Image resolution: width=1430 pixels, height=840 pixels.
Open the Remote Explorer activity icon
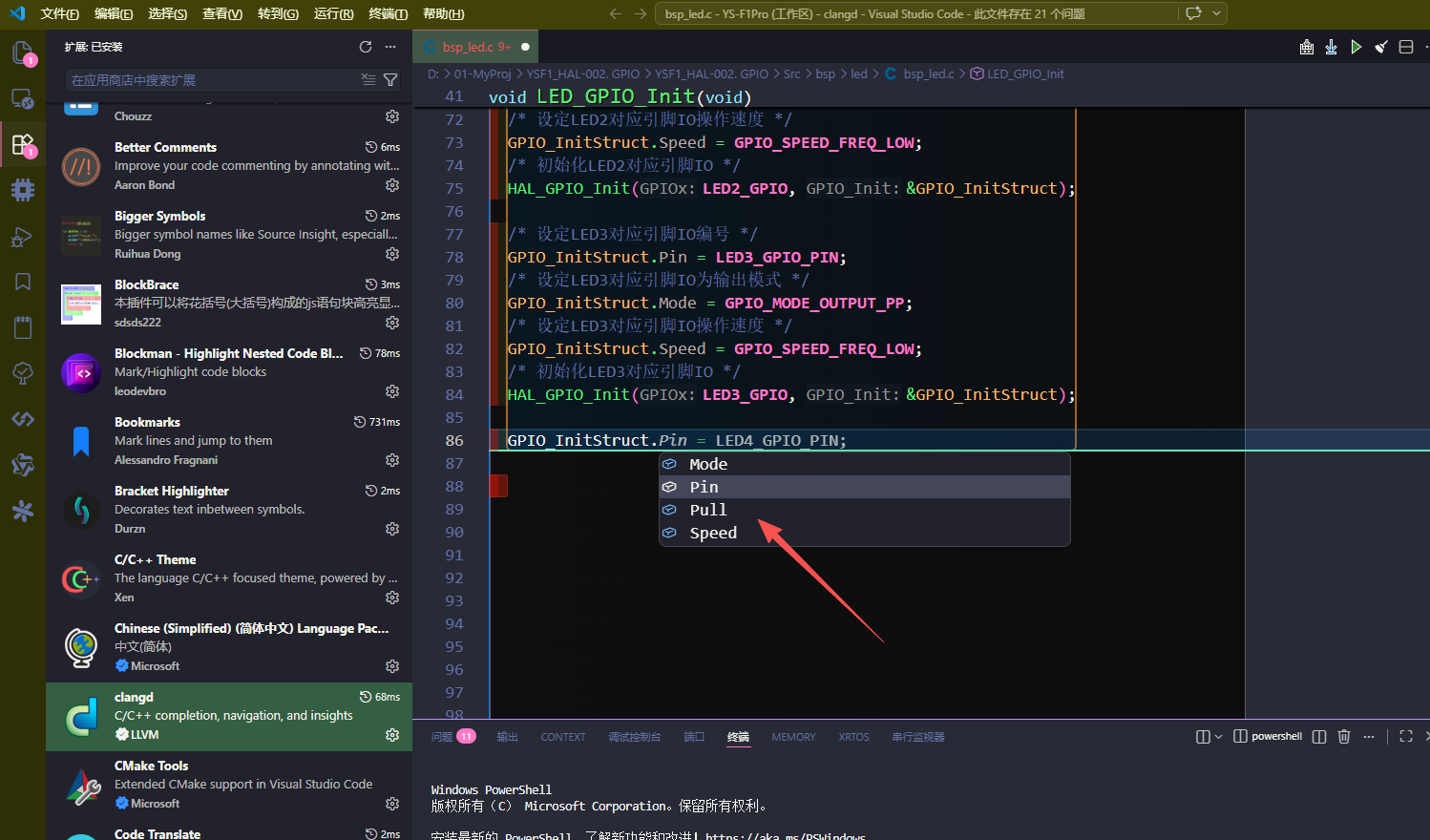(22, 98)
